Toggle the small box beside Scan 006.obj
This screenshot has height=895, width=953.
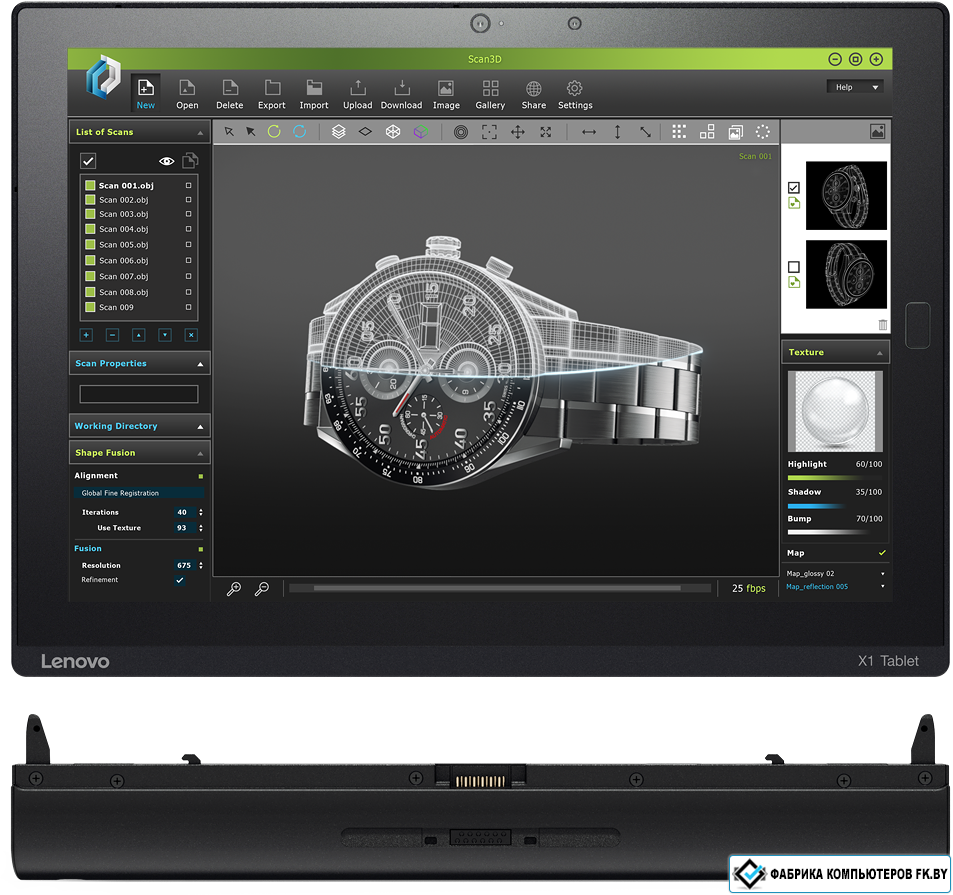188,261
